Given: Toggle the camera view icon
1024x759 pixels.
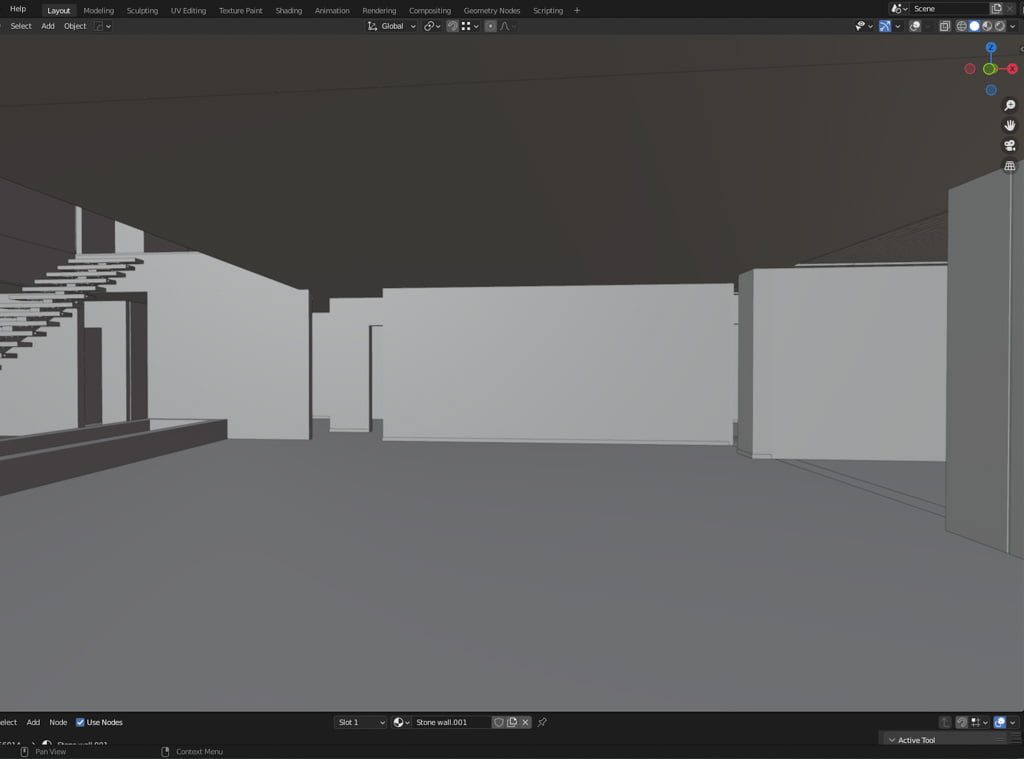Looking at the screenshot, I should tap(1009, 146).
